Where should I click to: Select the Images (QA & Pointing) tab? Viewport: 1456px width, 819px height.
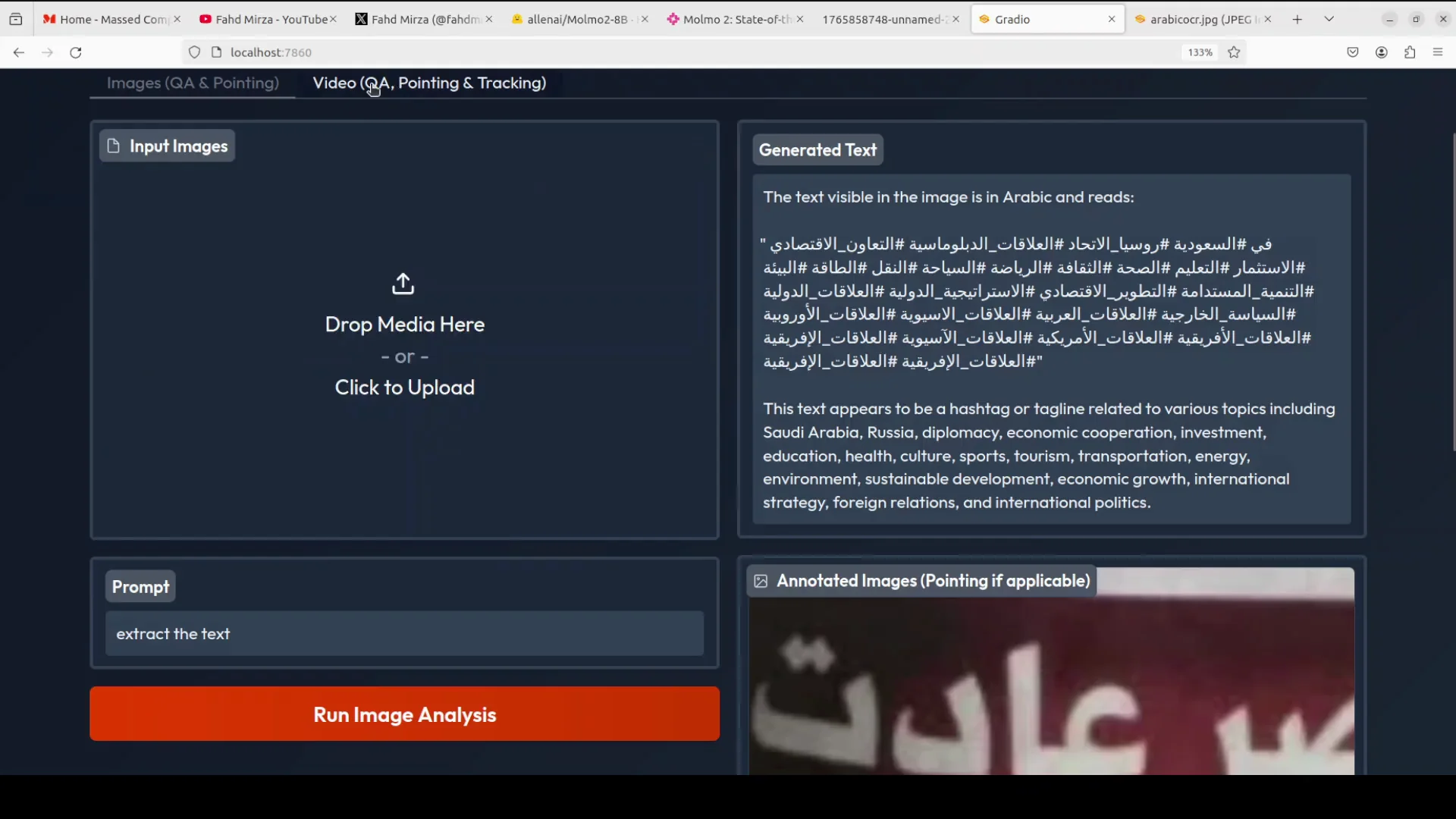(193, 83)
